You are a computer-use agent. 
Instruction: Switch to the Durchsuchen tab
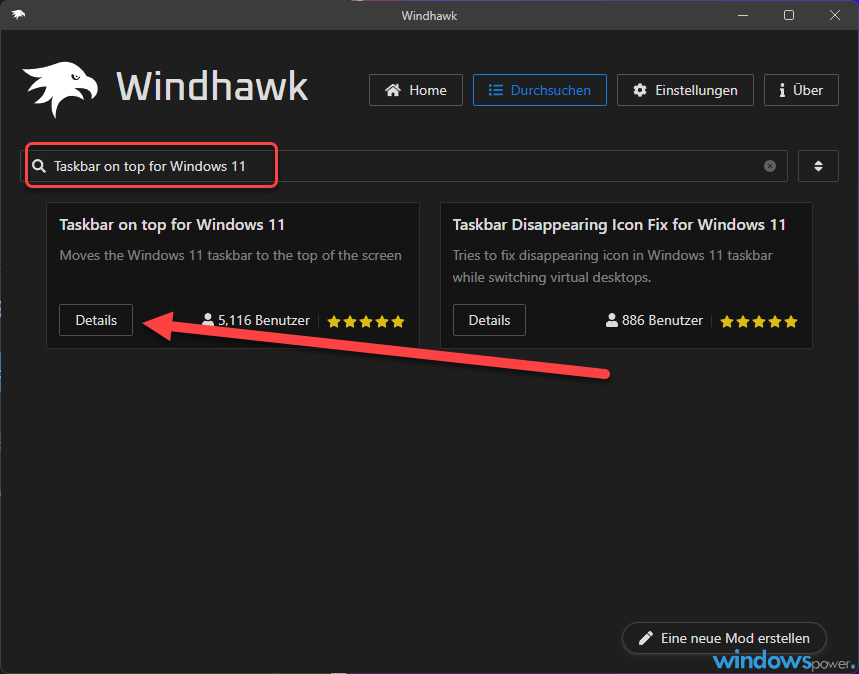(540, 90)
